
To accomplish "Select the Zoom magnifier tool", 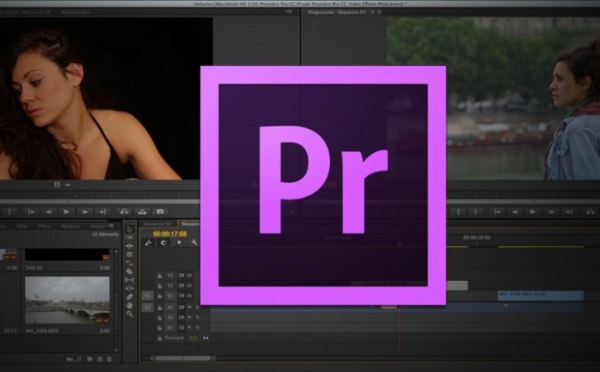I will pyautogui.click(x=130, y=314).
